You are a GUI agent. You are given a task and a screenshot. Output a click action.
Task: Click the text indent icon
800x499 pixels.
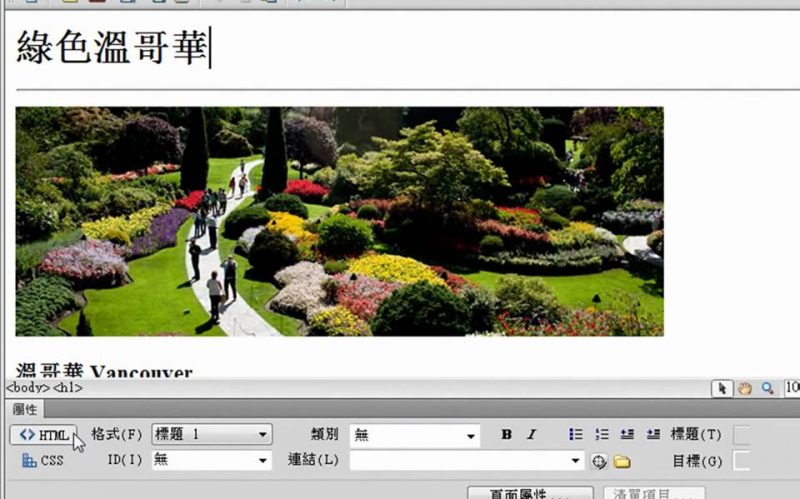pos(652,435)
